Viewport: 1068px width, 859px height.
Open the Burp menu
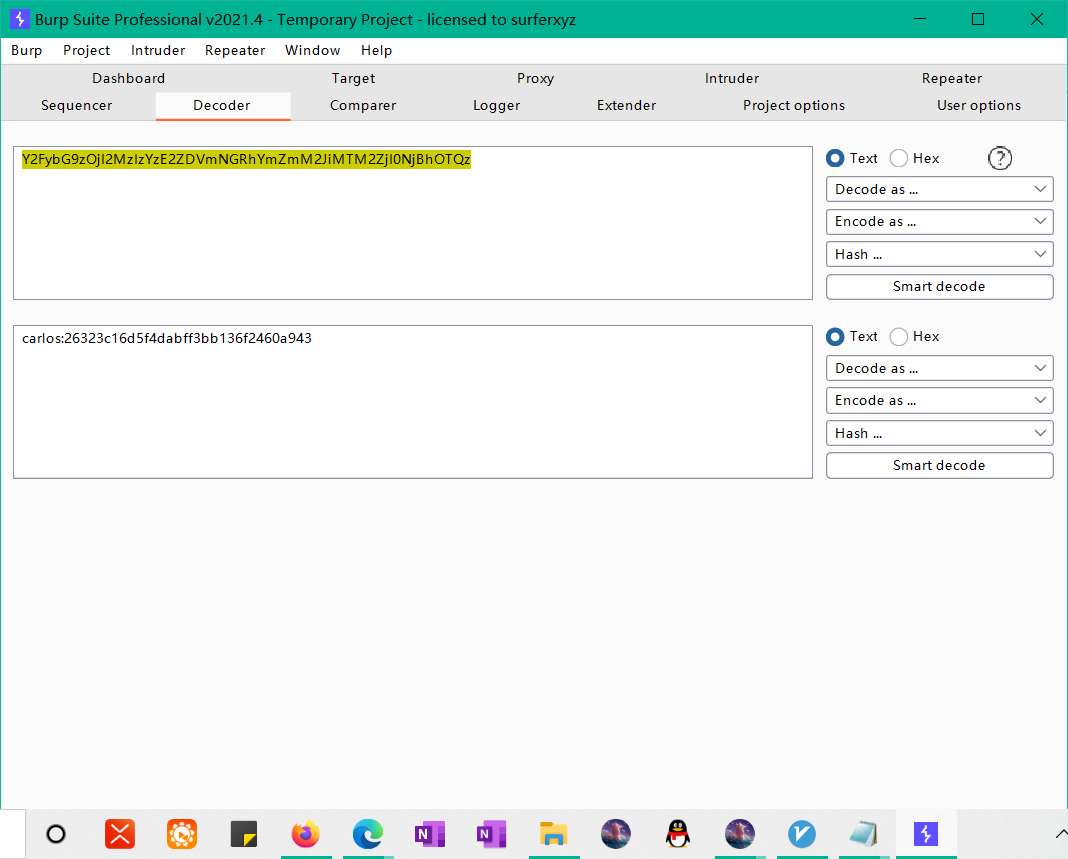(x=27, y=50)
